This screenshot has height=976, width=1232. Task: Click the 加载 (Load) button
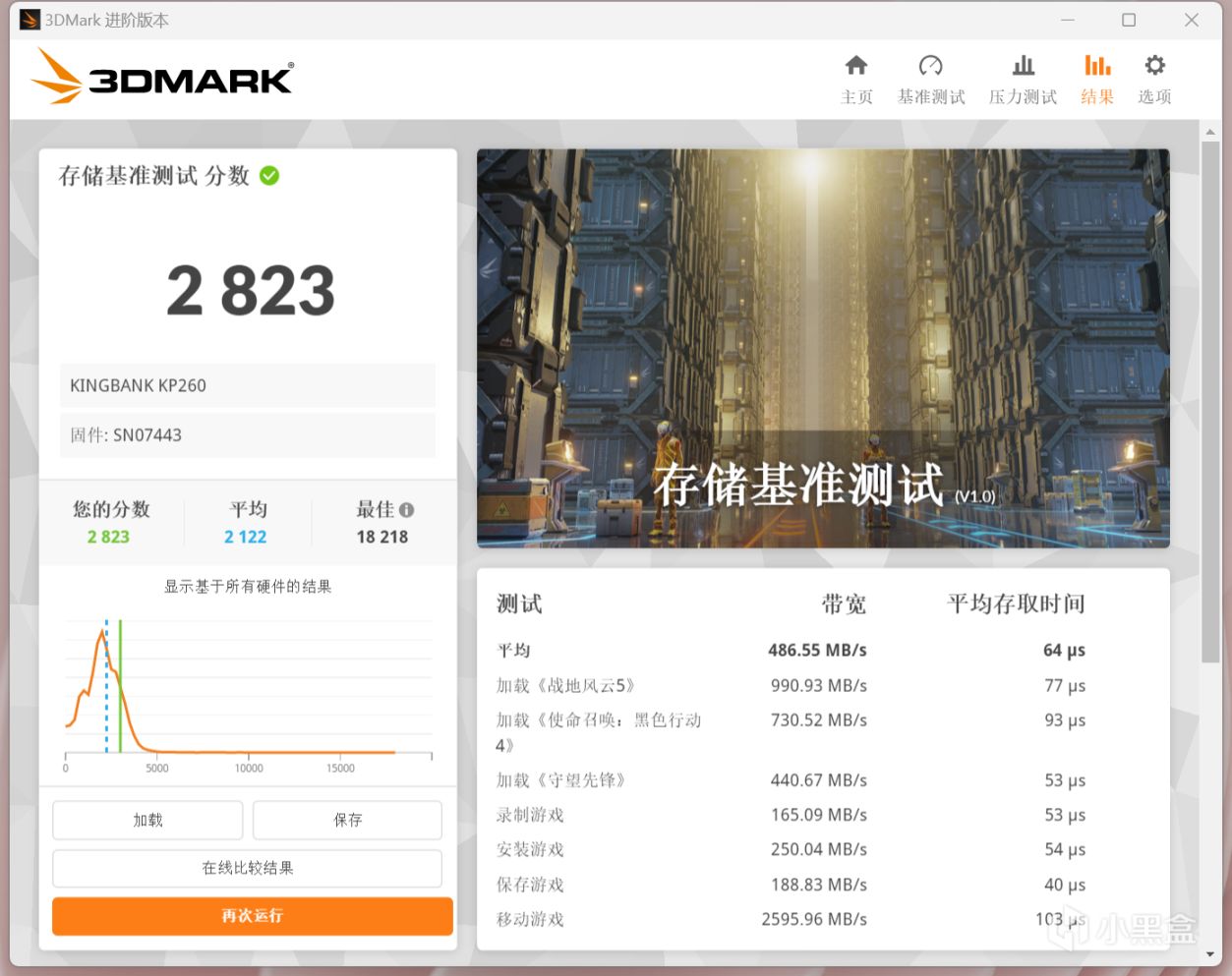[147, 820]
